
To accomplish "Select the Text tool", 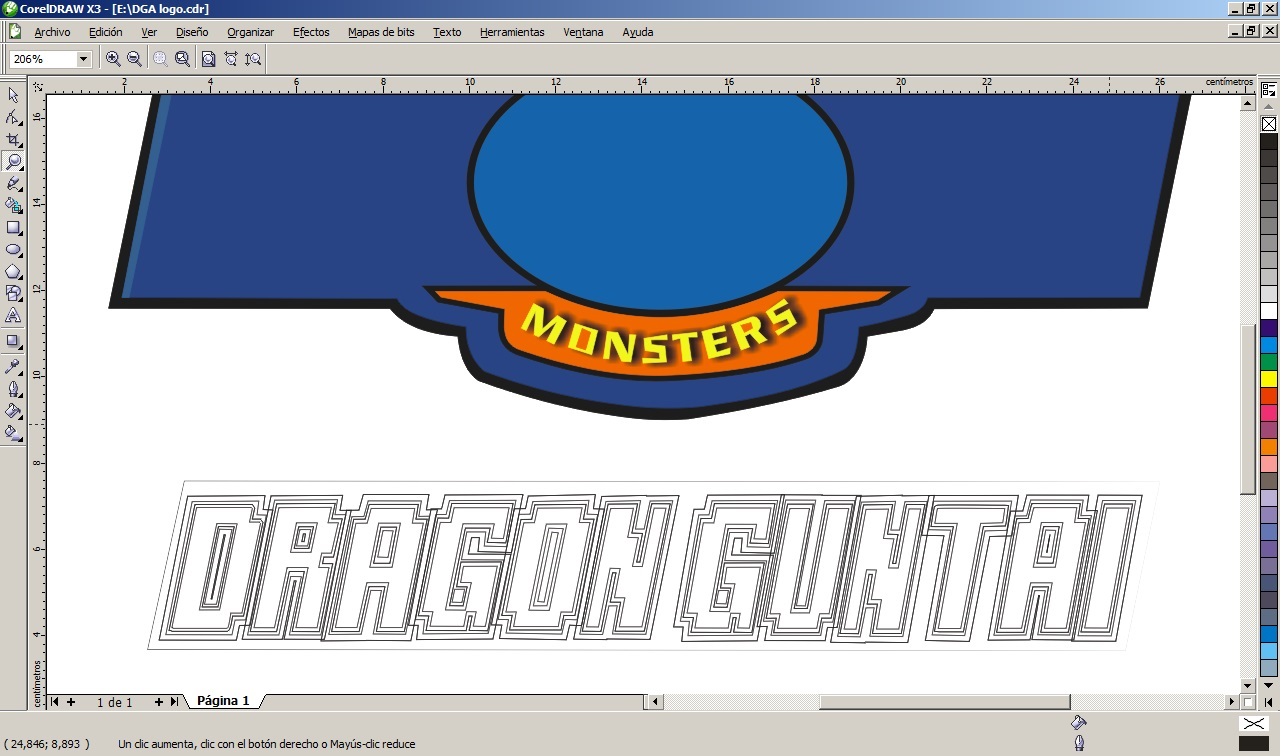I will 13,315.
